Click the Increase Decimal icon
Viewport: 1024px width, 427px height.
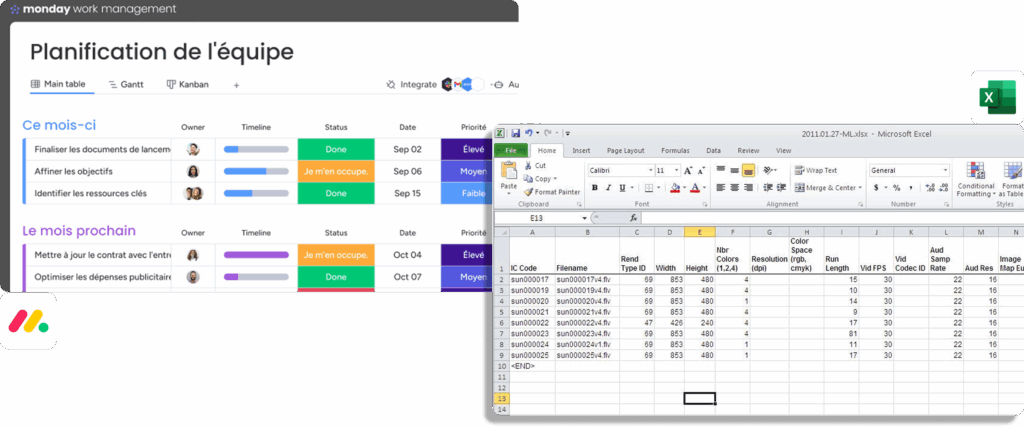(x=930, y=188)
